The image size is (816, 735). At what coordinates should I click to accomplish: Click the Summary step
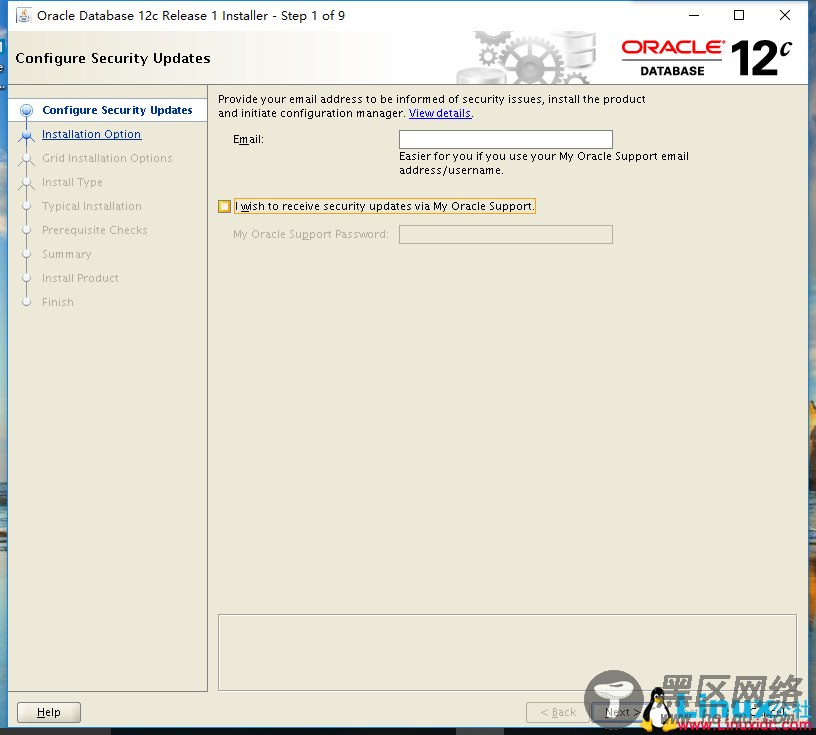(67, 254)
